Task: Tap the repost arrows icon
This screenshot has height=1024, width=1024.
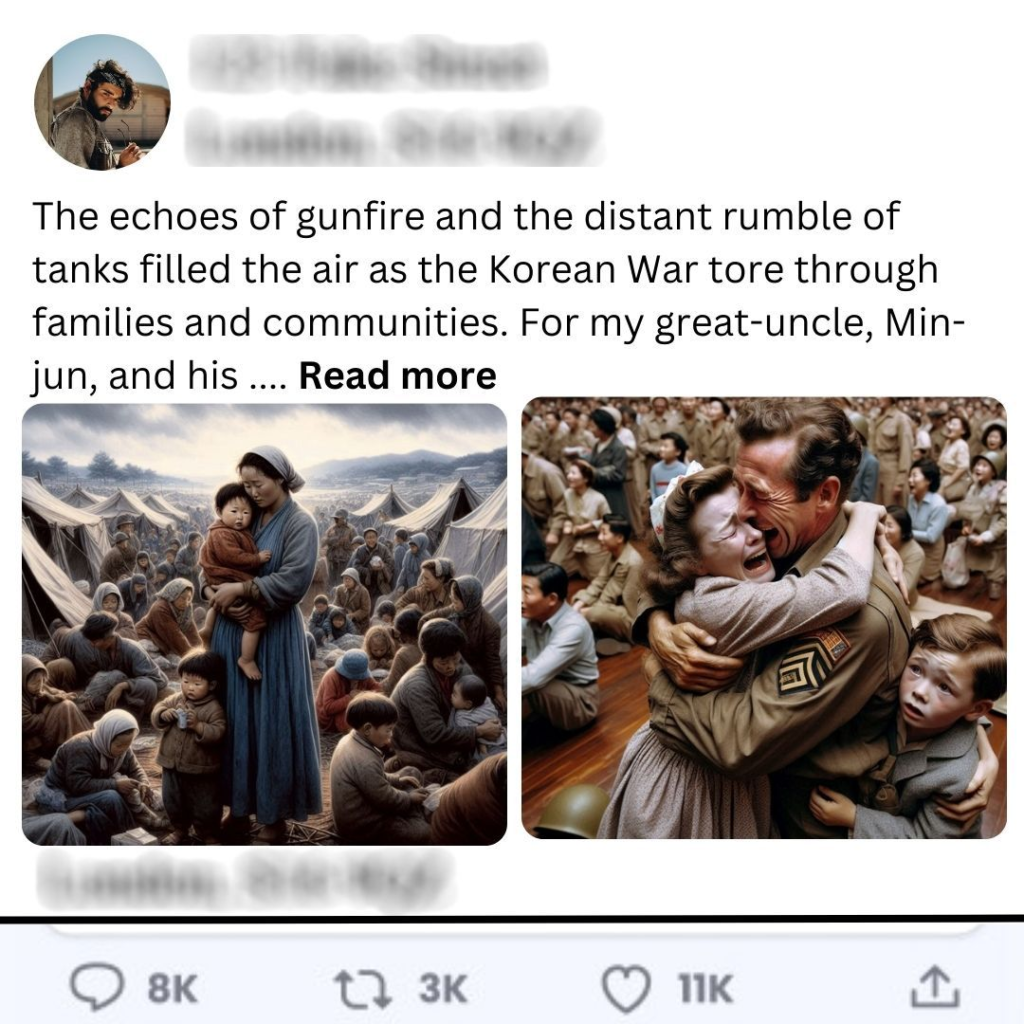Action: (361, 989)
